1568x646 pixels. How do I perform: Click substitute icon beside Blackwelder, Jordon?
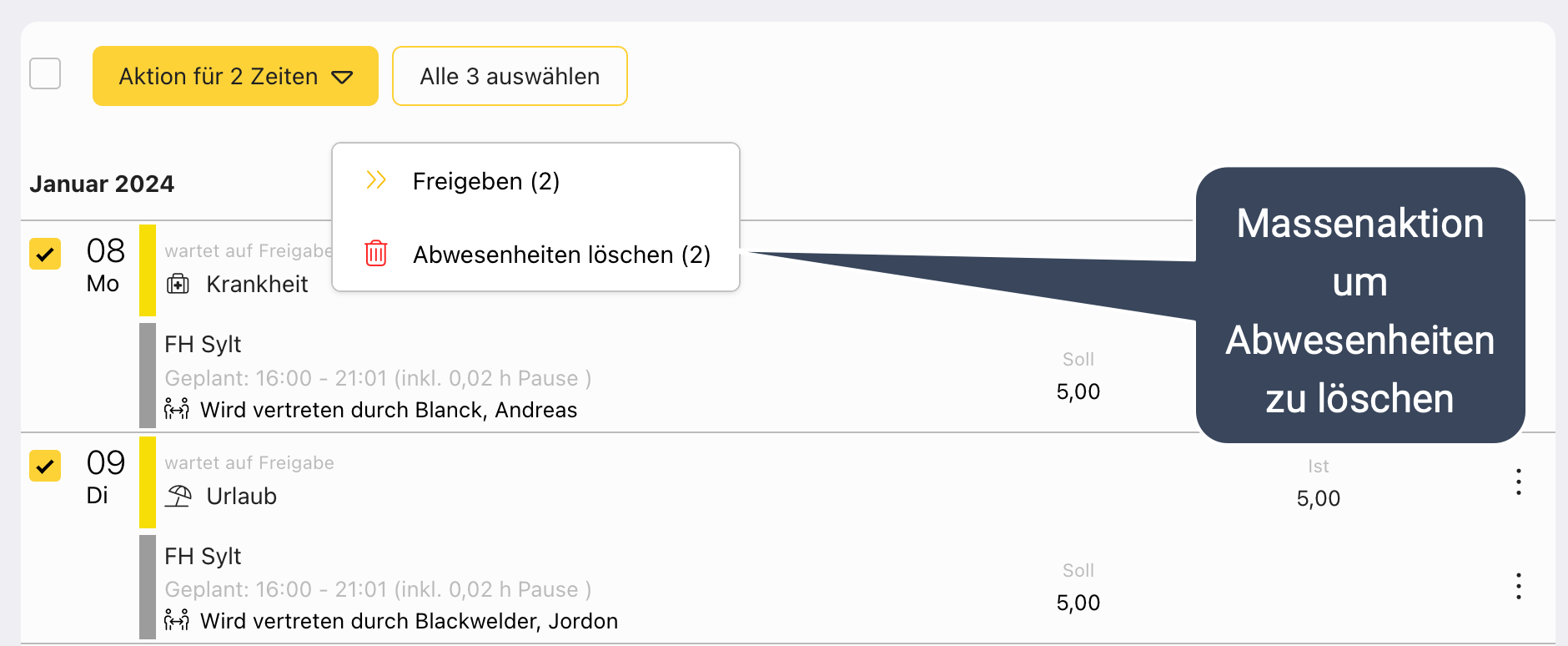click(177, 620)
